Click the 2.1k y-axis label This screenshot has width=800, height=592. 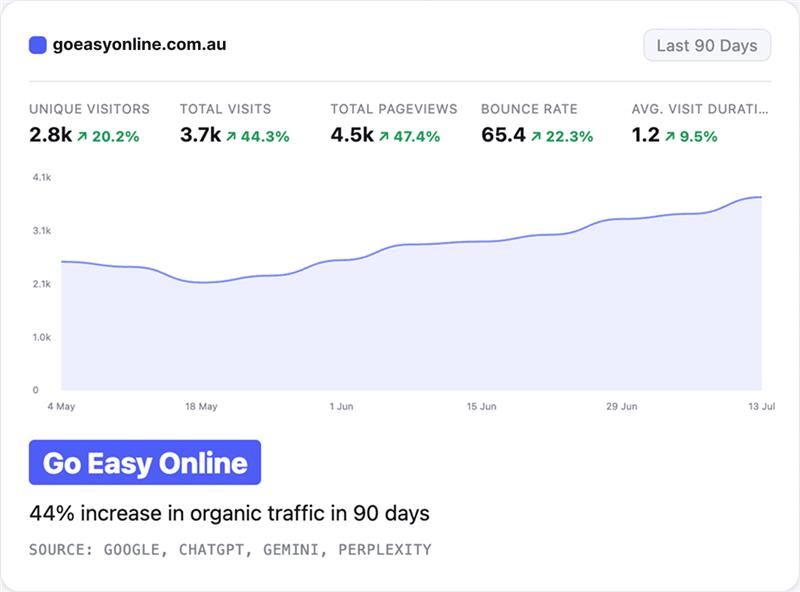point(42,284)
